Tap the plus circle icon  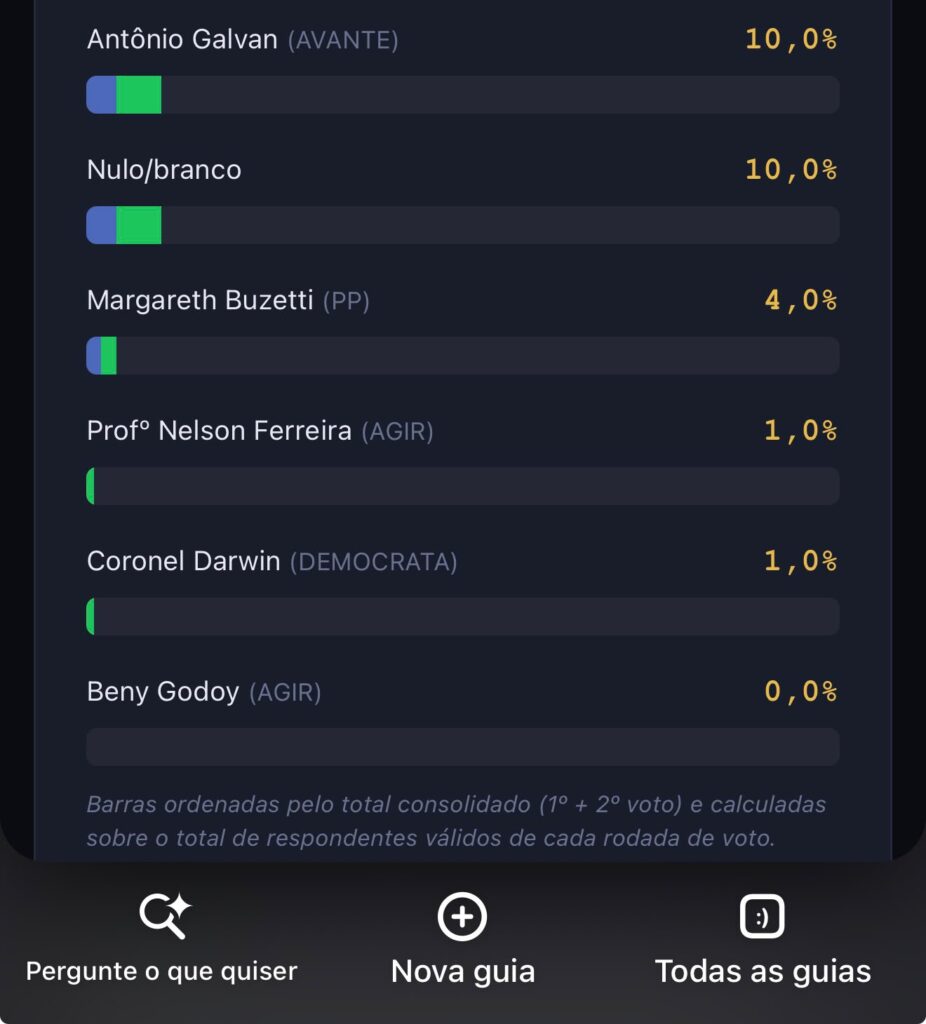[x=462, y=916]
